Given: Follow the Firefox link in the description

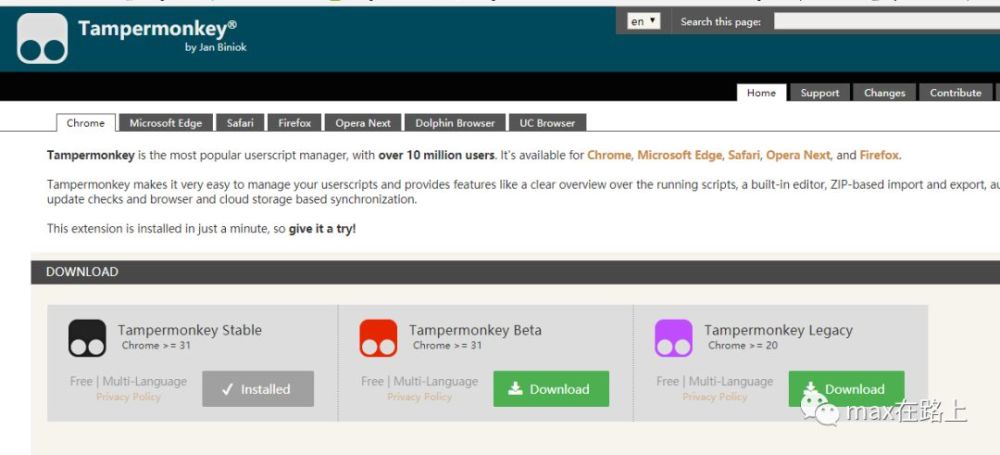Looking at the screenshot, I should (879, 155).
